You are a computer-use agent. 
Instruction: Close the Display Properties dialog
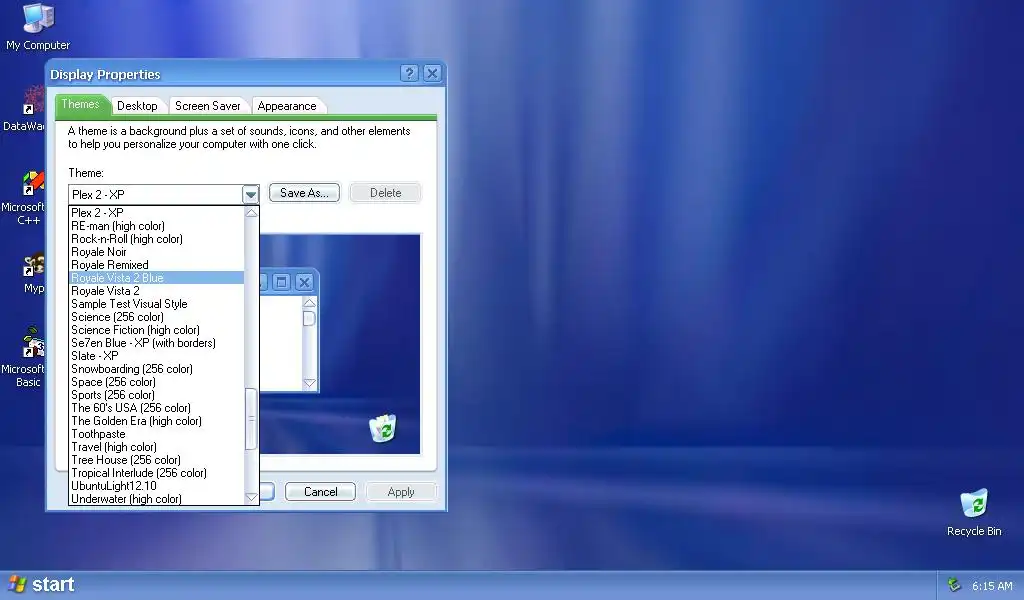pos(432,74)
